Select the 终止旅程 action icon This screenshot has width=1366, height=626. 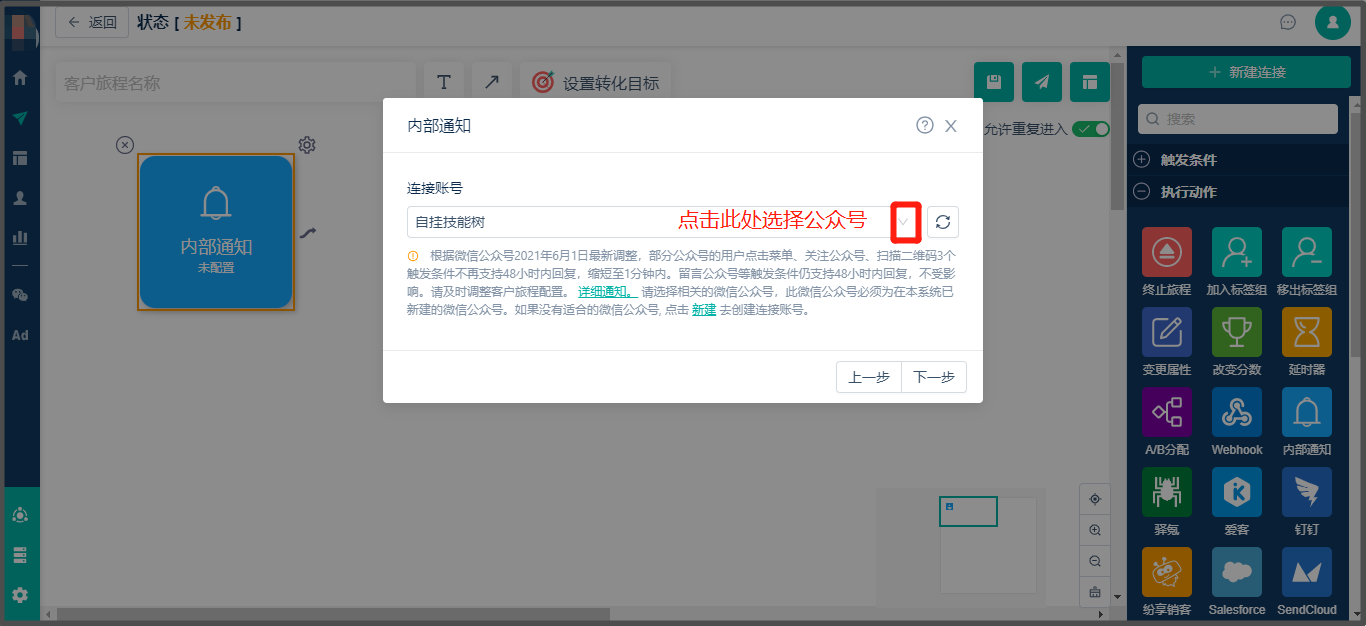click(1166, 252)
